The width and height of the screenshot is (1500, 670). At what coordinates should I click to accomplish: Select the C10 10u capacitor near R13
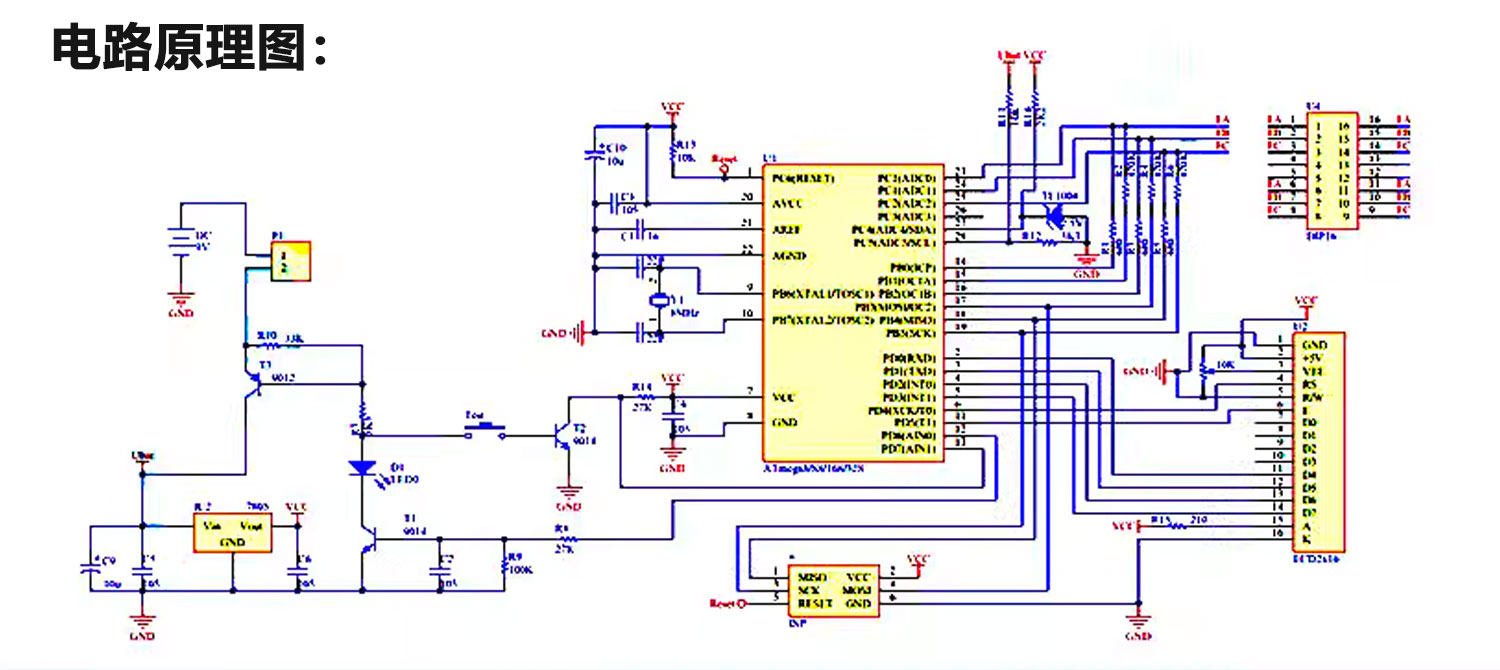point(595,155)
